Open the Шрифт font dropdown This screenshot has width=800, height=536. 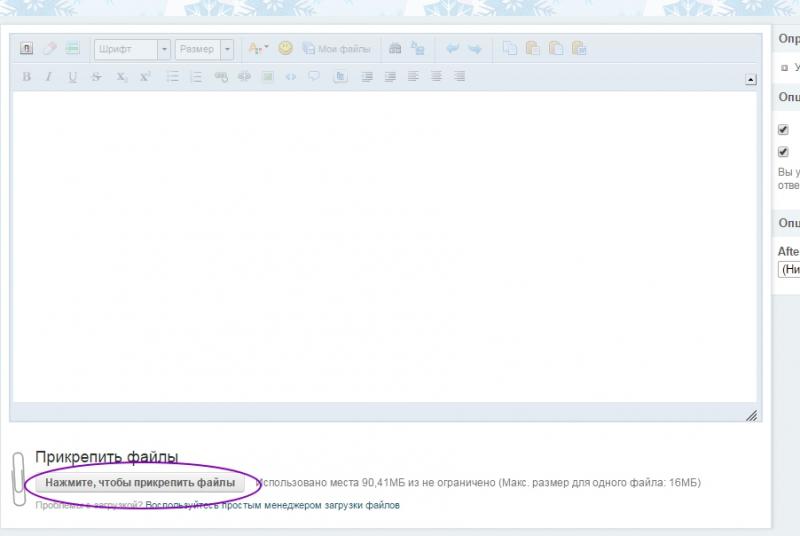click(x=132, y=49)
